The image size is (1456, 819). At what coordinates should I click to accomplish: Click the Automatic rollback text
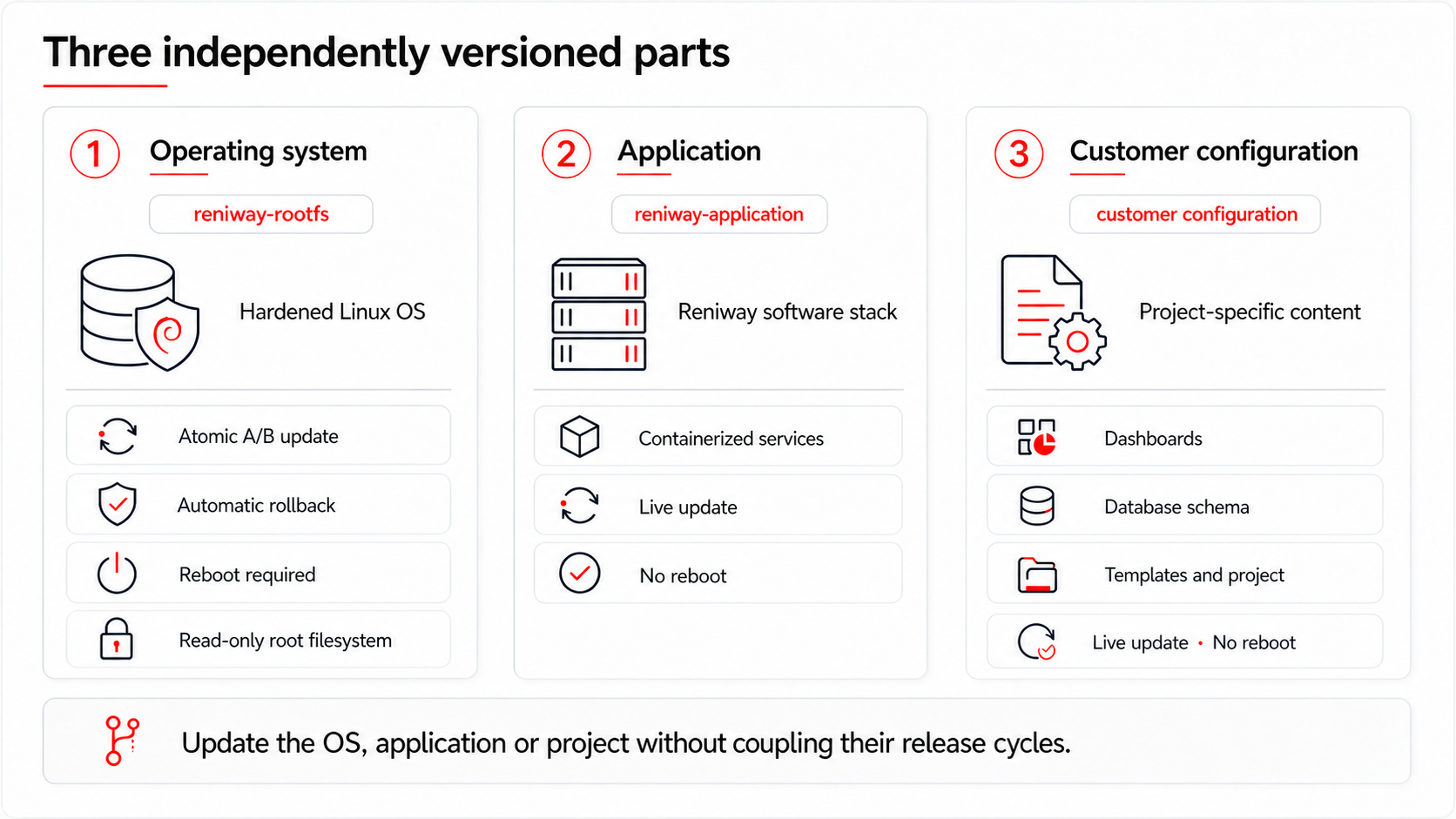[x=256, y=505]
